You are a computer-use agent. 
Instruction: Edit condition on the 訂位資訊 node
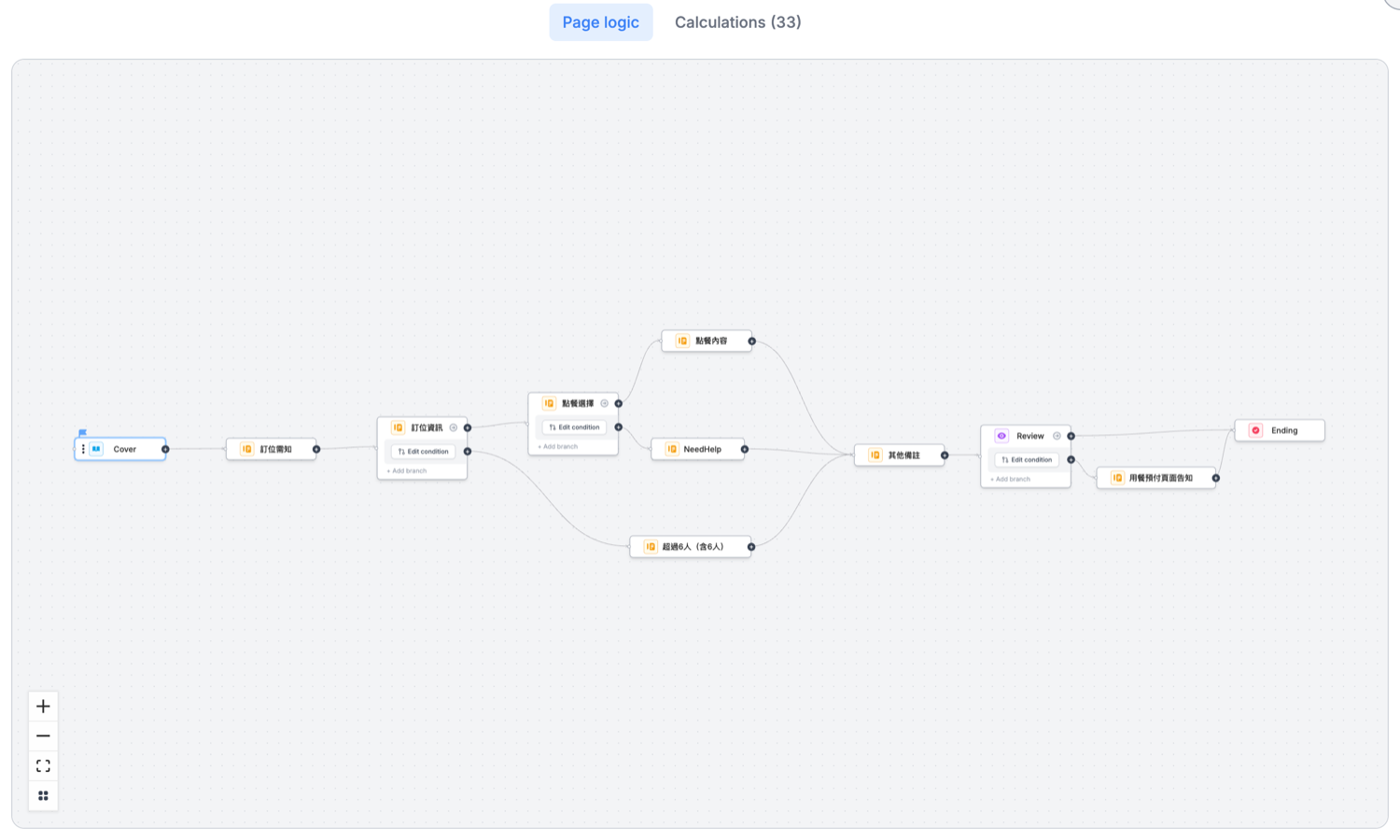point(424,452)
